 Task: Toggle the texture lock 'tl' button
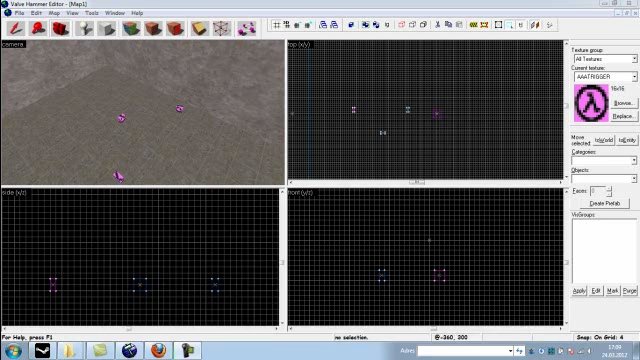tap(521, 25)
